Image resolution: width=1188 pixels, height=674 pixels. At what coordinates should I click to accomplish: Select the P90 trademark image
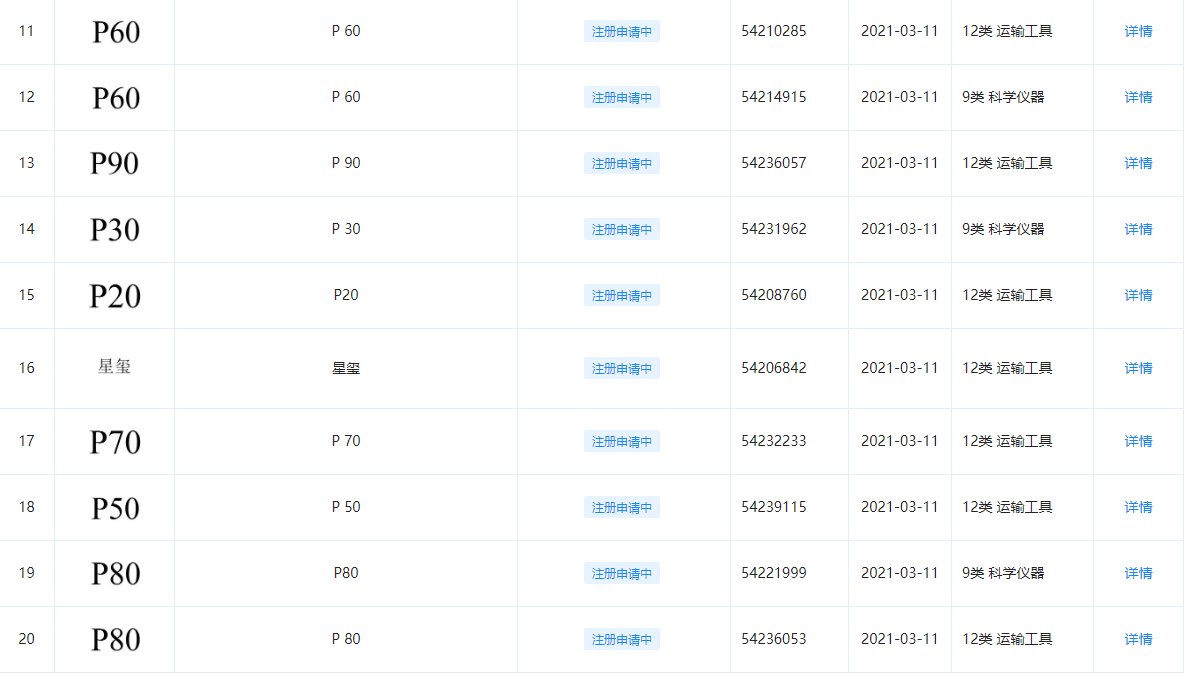click(113, 163)
